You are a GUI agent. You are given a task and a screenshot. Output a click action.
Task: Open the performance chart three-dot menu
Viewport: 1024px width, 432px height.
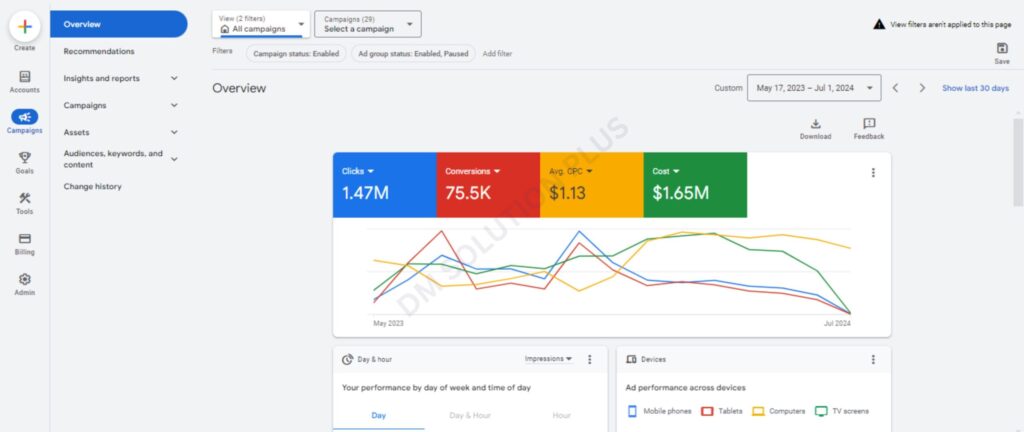tap(873, 173)
